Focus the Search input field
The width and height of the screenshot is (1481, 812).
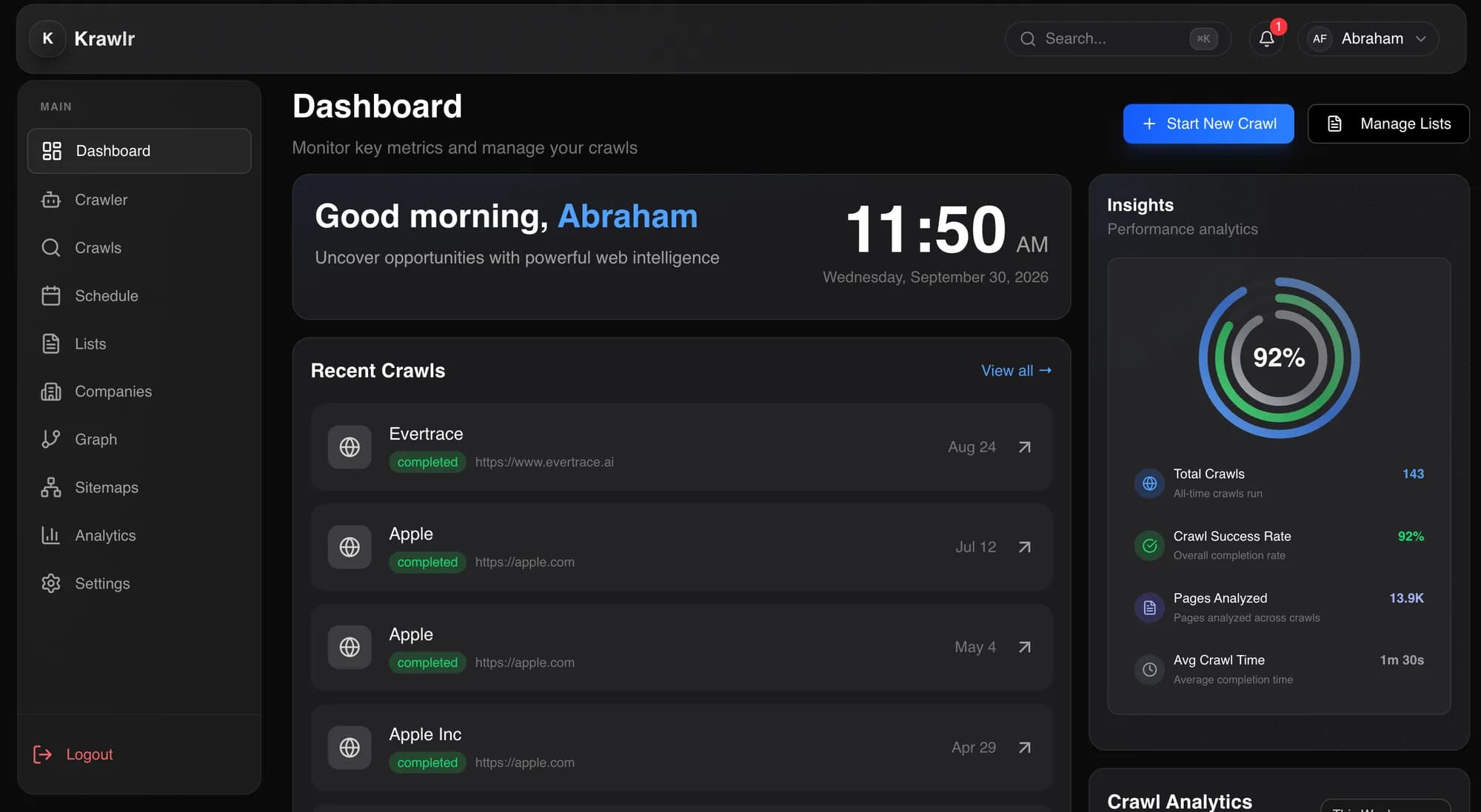coord(1117,38)
